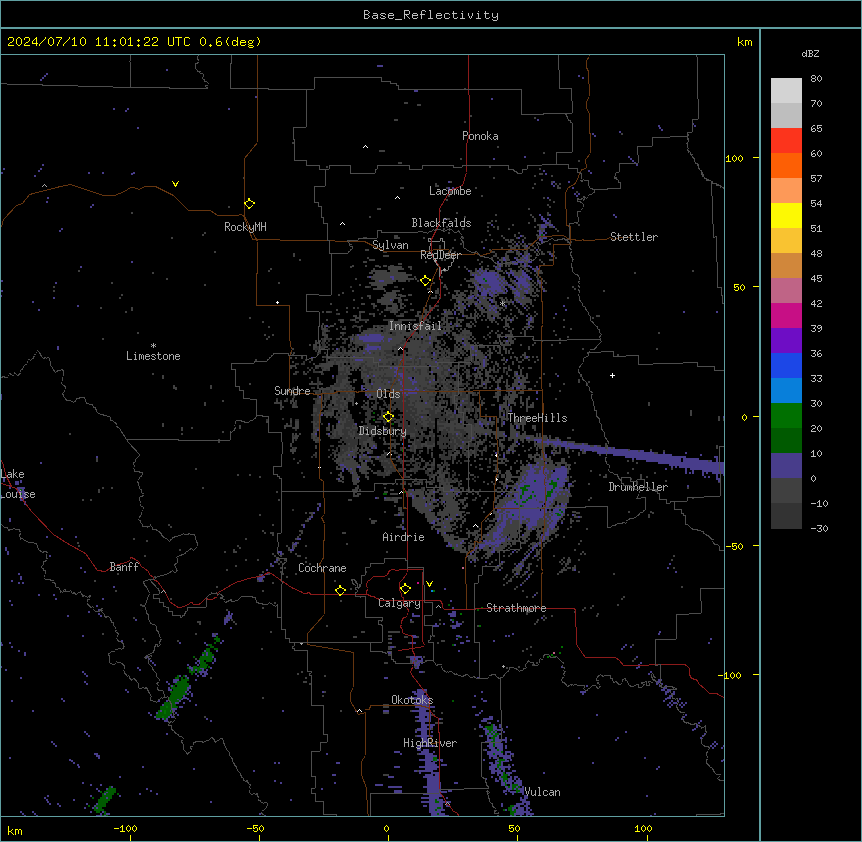Click the white plus marker north of Drumheller
862x842 pixels.
pos(612,375)
